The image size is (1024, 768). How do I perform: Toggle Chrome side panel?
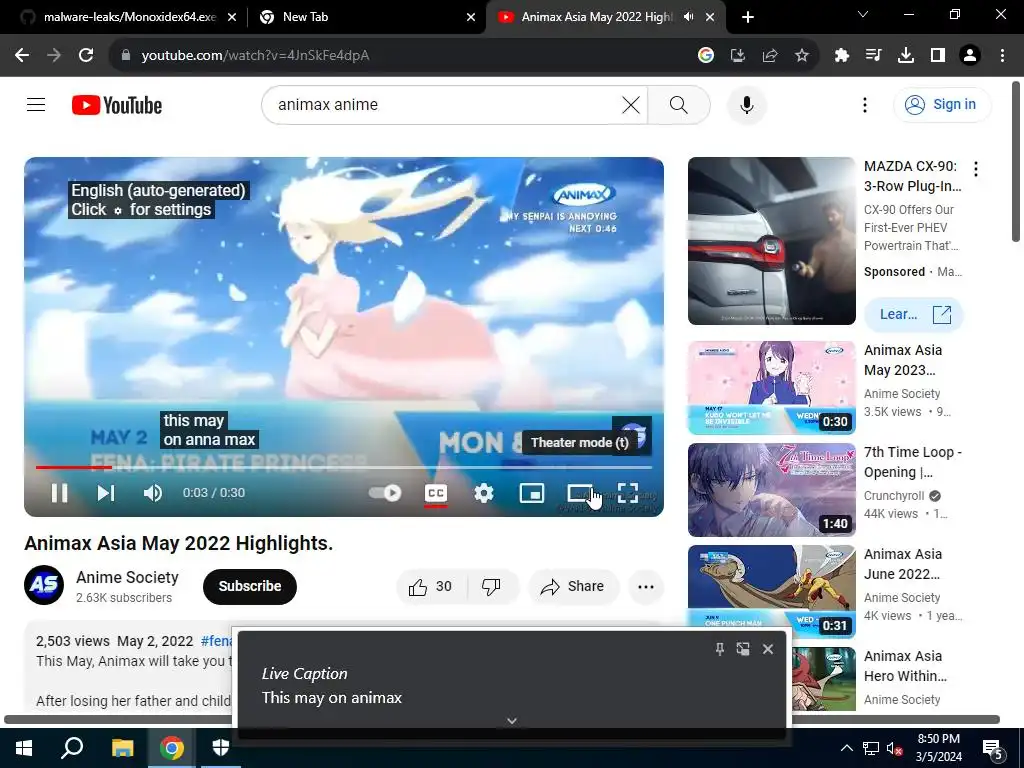tap(938, 56)
